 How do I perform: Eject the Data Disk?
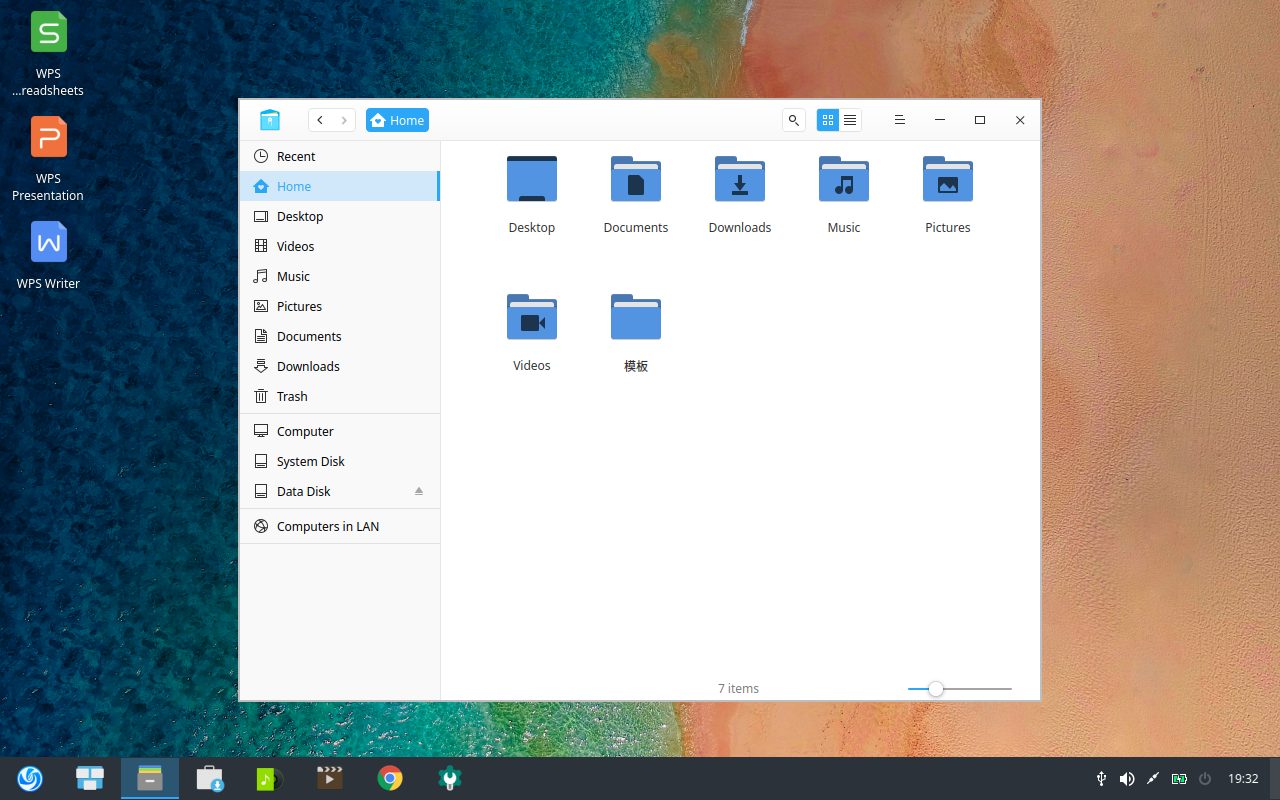pos(419,491)
